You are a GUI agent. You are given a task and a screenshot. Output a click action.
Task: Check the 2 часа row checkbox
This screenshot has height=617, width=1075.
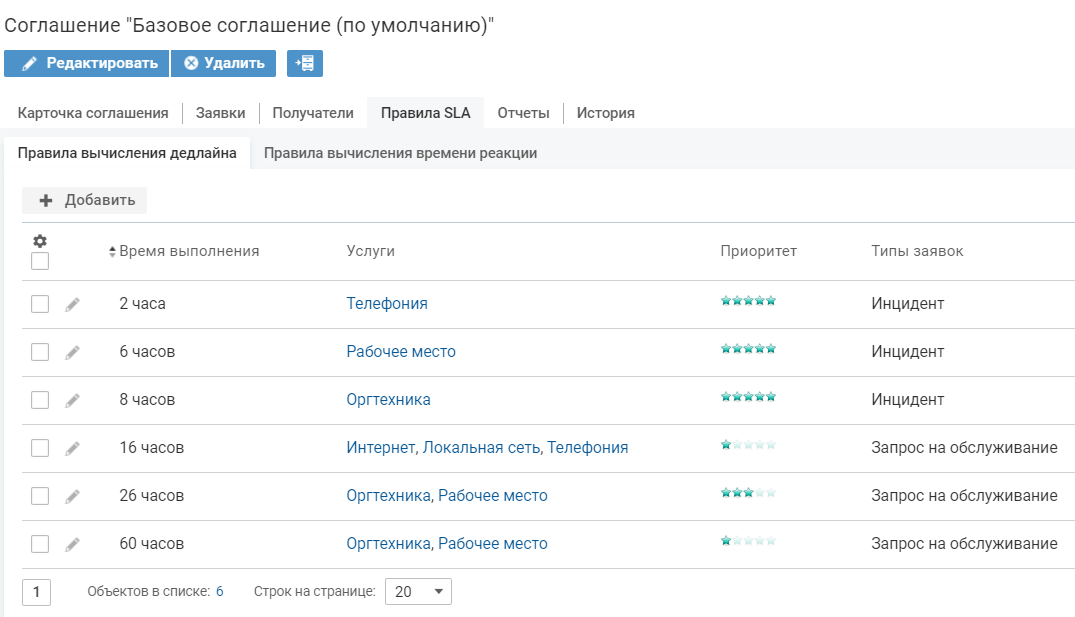point(40,304)
